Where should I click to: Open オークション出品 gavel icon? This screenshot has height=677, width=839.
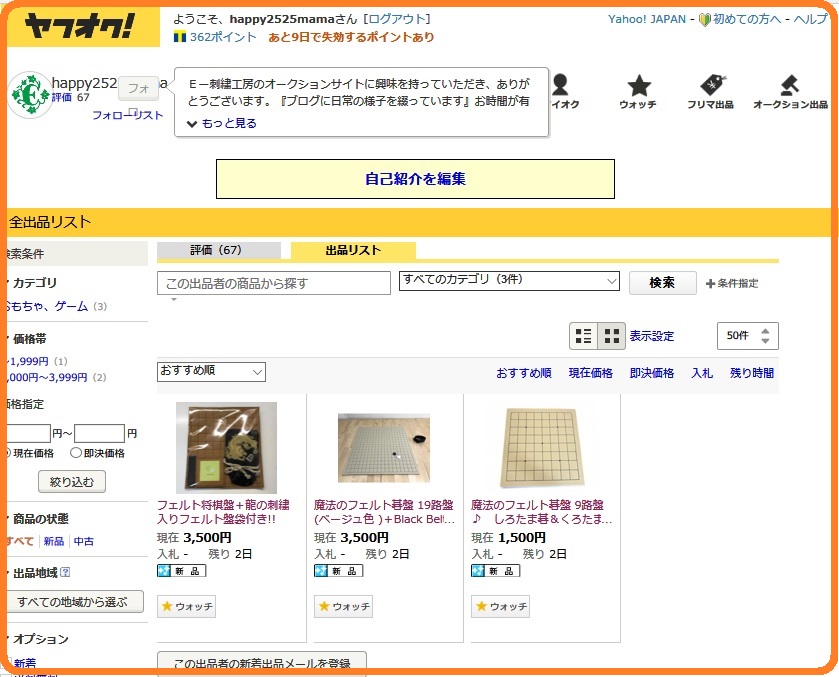point(790,85)
